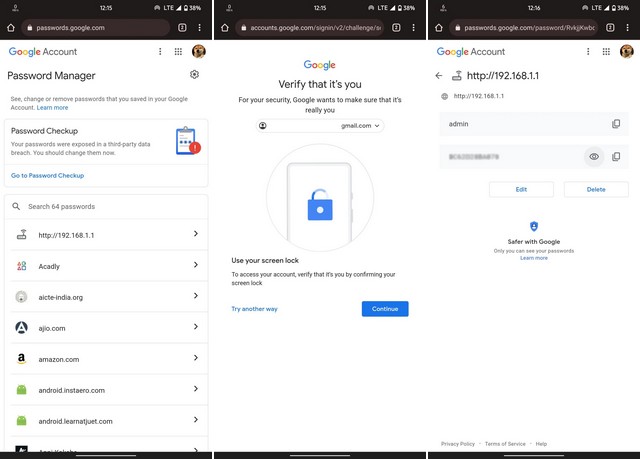Open tab switcher in the middle phone browser

pos(396,28)
